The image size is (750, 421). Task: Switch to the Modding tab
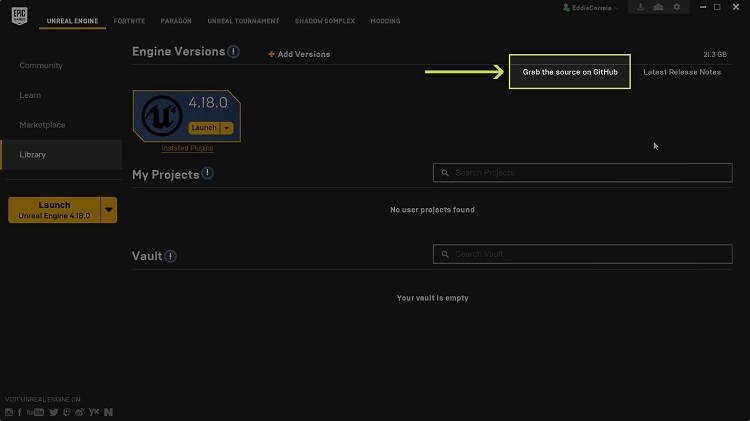pyautogui.click(x=386, y=21)
